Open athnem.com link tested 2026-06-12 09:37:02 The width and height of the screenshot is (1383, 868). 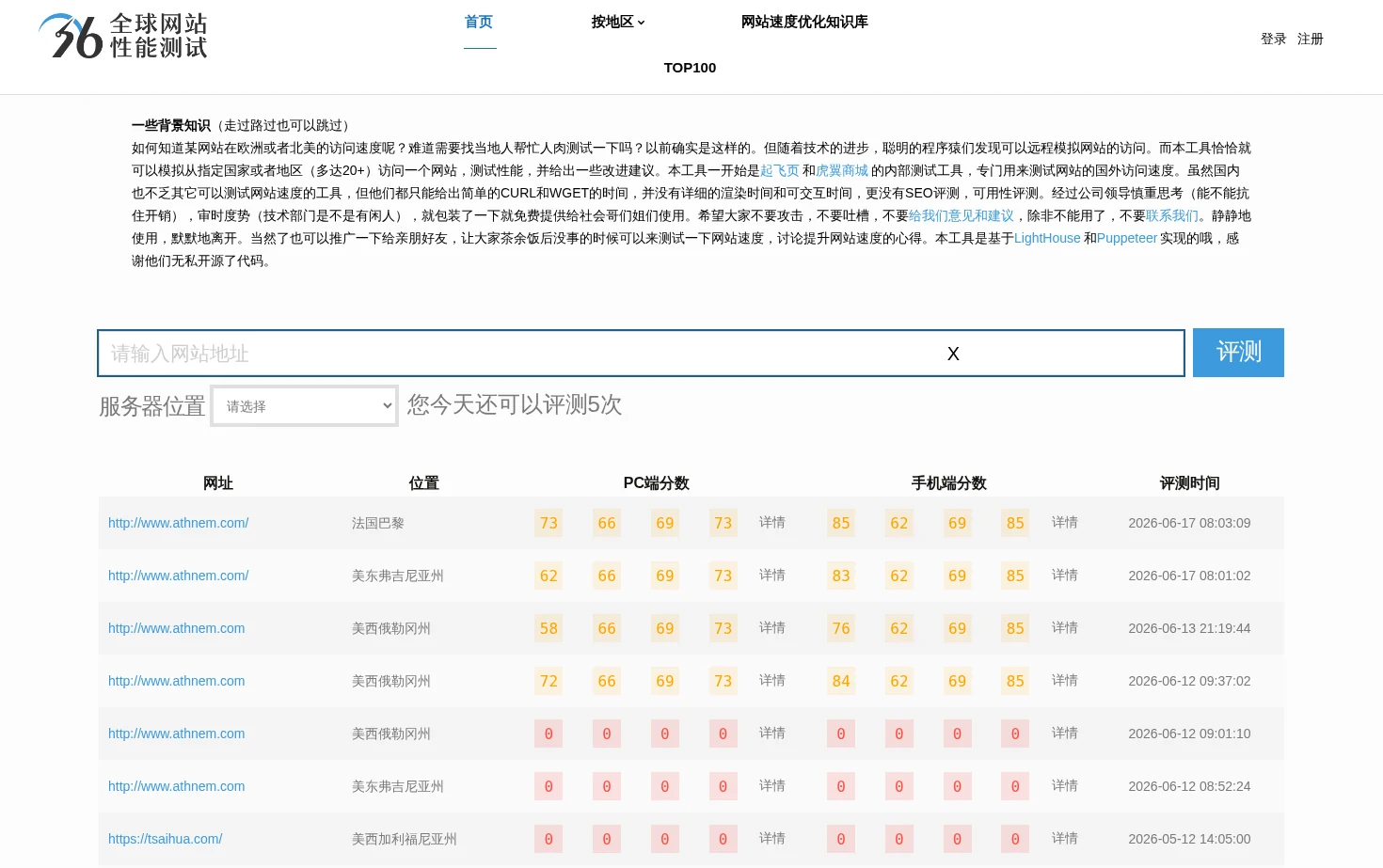click(x=177, y=681)
